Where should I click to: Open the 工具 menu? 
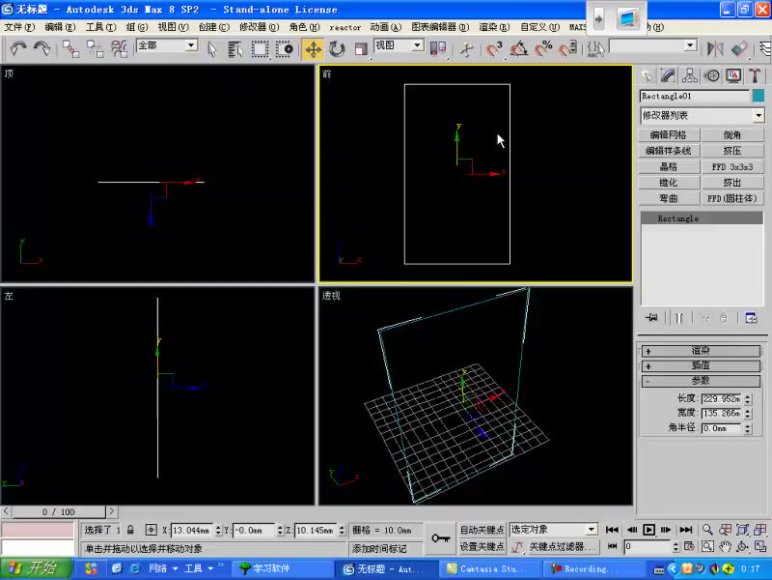coord(100,27)
